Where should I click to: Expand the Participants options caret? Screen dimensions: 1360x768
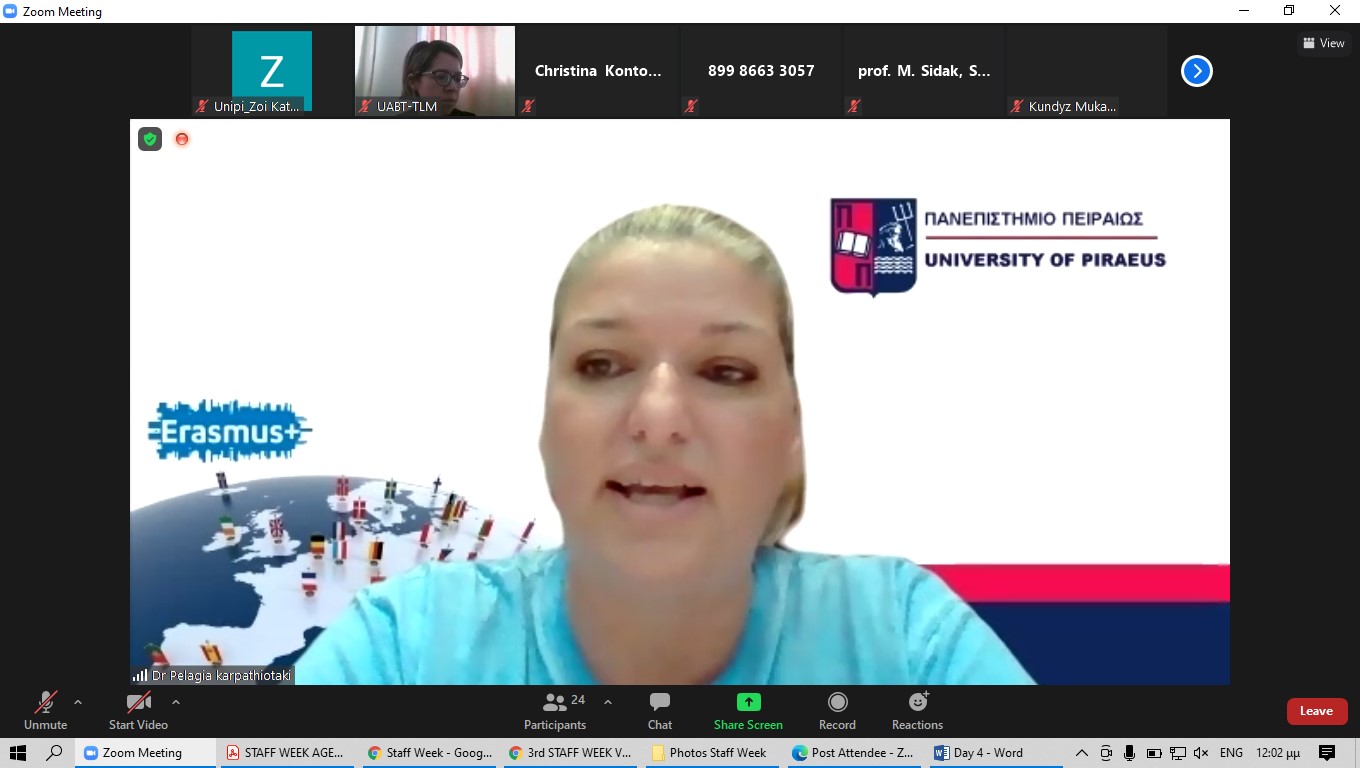point(607,702)
